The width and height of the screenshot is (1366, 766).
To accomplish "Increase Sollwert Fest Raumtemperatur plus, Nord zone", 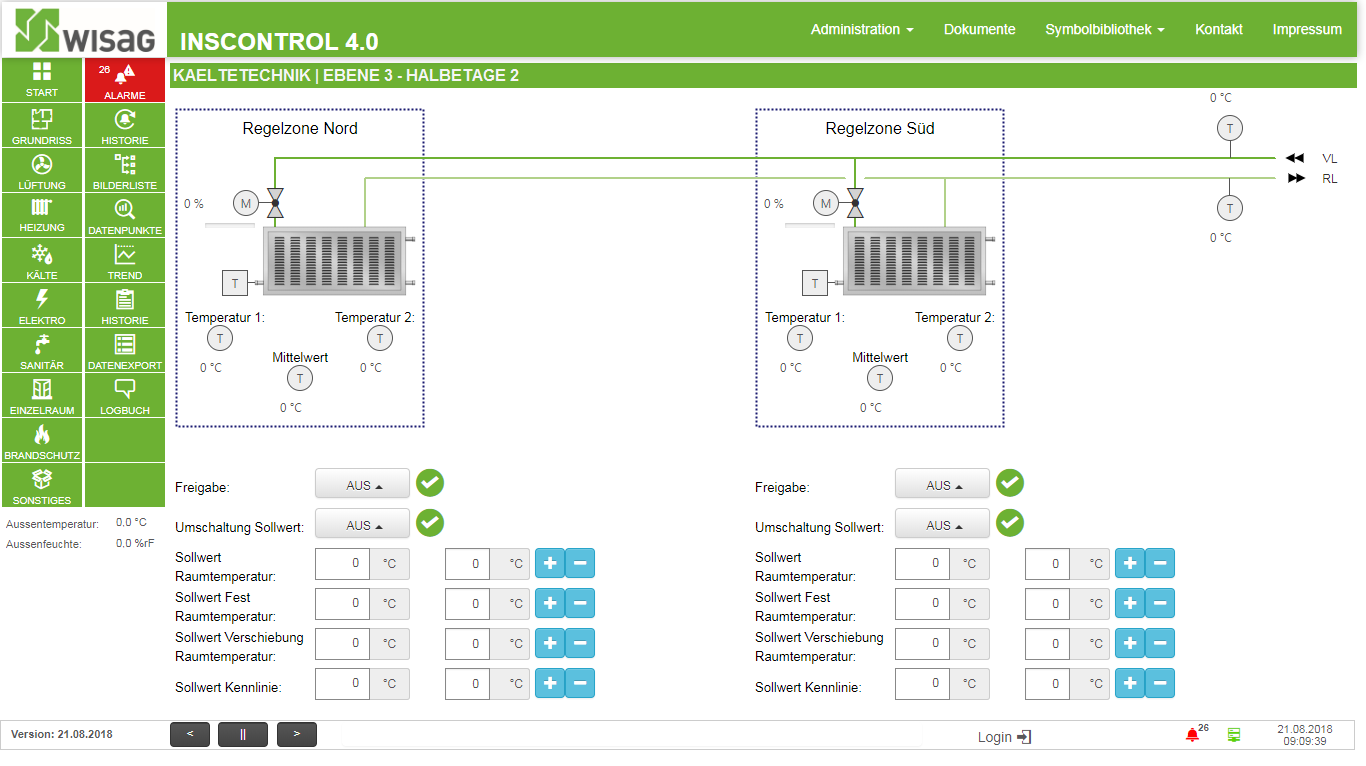I will point(550,603).
